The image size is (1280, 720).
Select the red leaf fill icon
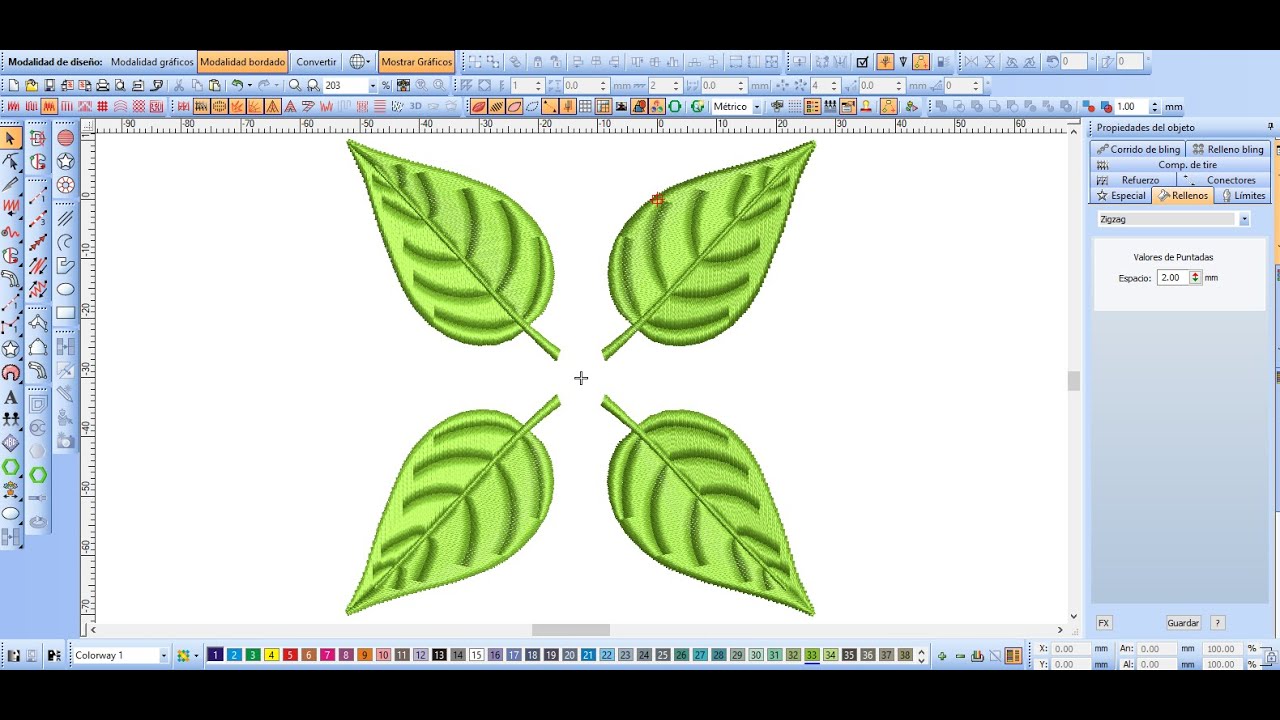pos(478,106)
